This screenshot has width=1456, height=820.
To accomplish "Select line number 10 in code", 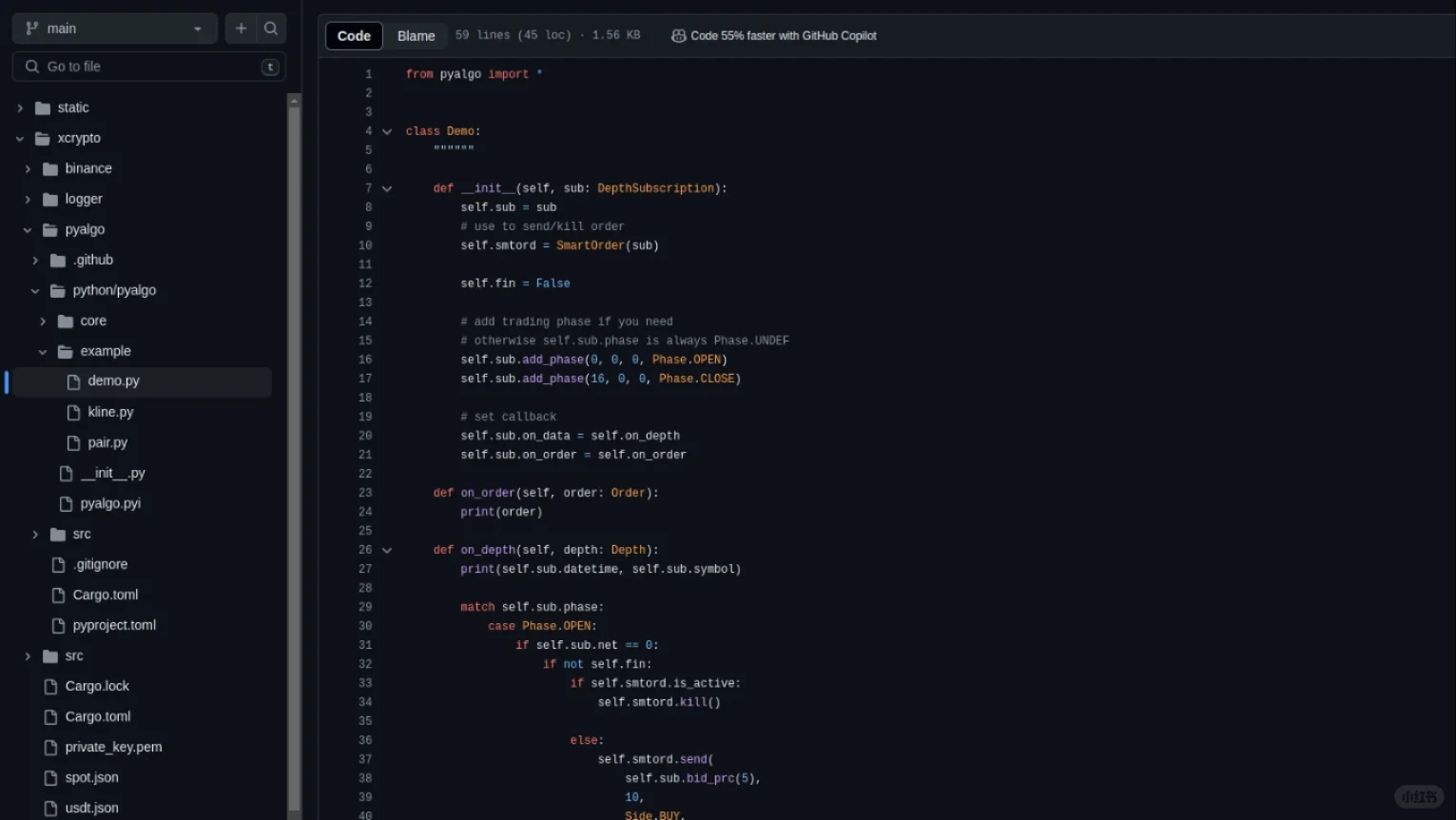I will [365, 245].
